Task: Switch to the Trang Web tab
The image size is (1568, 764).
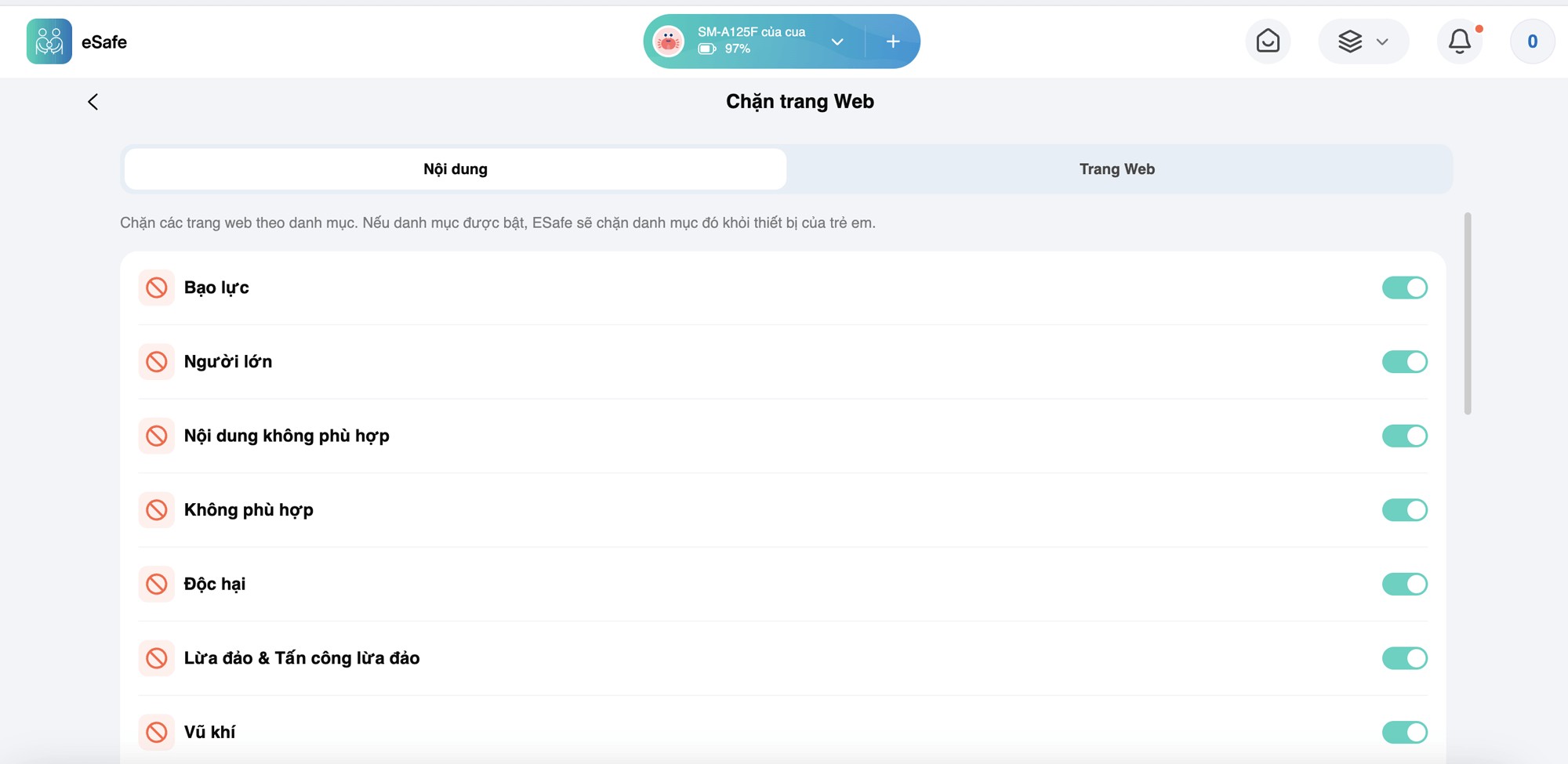Action: [x=1116, y=169]
